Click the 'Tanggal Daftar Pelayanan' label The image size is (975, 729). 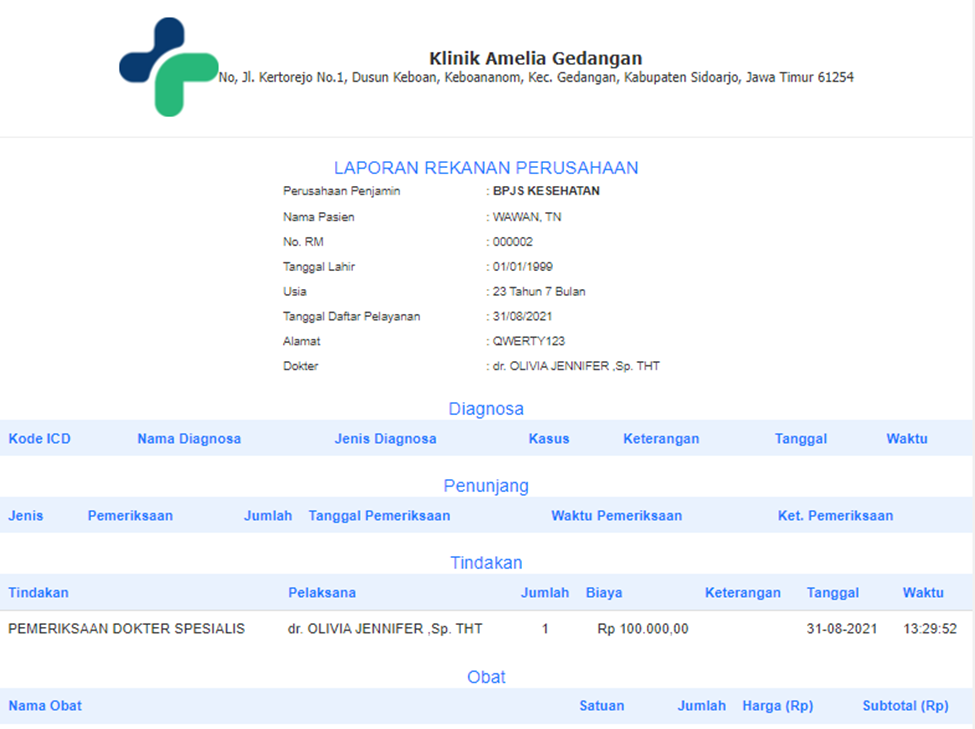coord(351,317)
